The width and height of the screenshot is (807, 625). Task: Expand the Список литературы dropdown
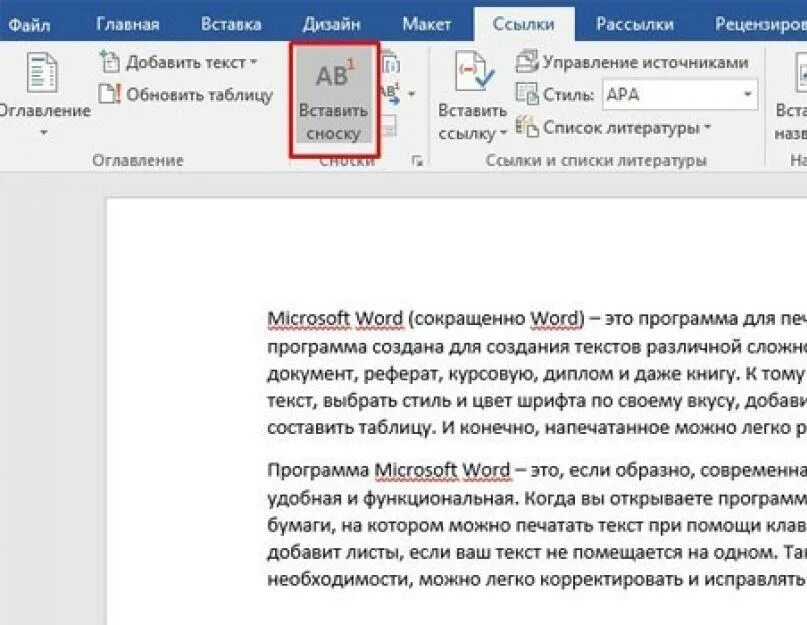click(x=708, y=127)
